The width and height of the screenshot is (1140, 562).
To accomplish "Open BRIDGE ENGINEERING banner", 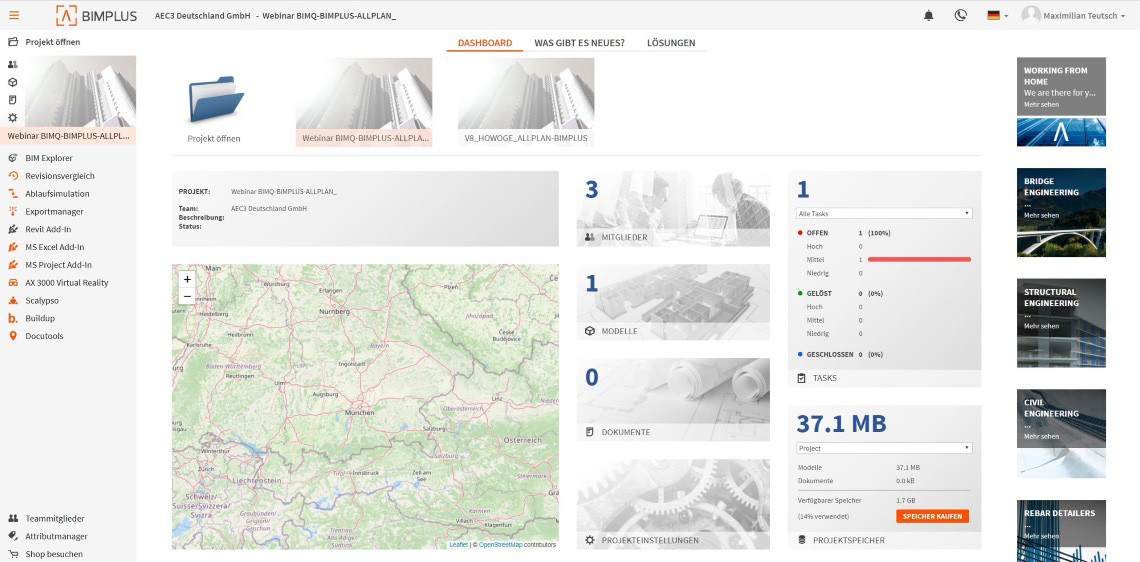I will point(1061,212).
